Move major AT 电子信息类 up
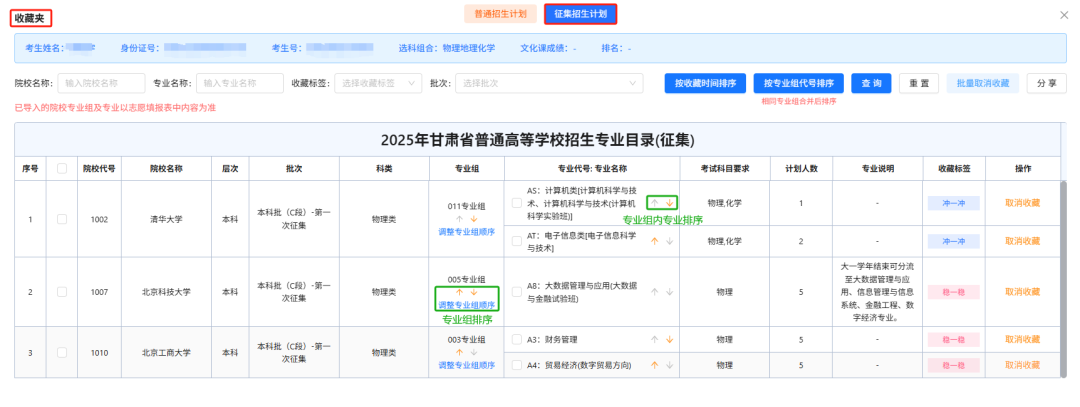The width and height of the screenshot is (1080, 407). pos(655,241)
